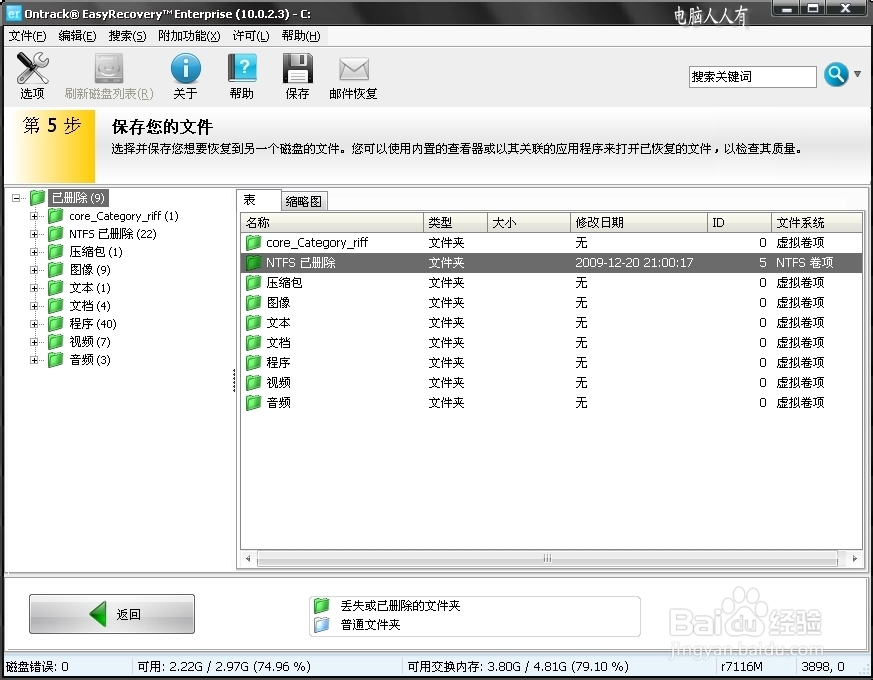Click the 返回 back button

coord(112,614)
